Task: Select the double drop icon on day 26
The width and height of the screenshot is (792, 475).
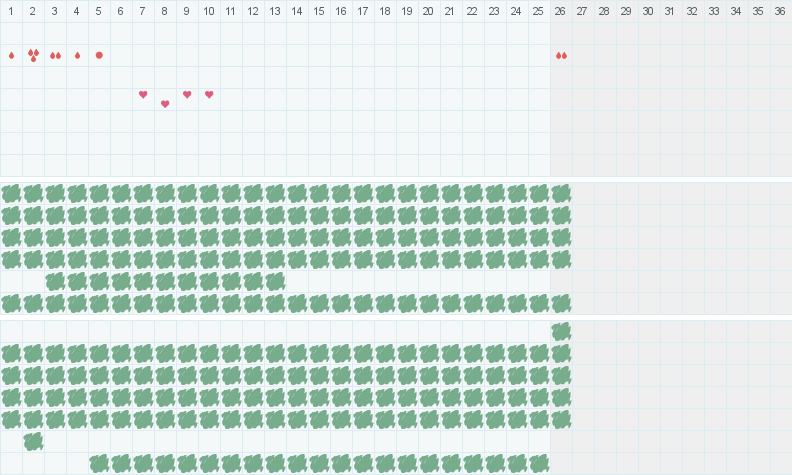Action: tap(561, 55)
